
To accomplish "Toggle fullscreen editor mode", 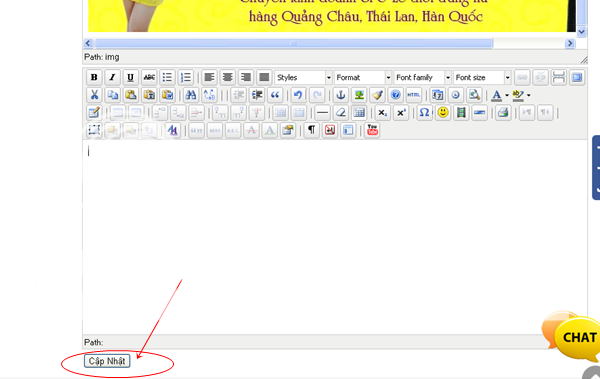I will click(577, 77).
